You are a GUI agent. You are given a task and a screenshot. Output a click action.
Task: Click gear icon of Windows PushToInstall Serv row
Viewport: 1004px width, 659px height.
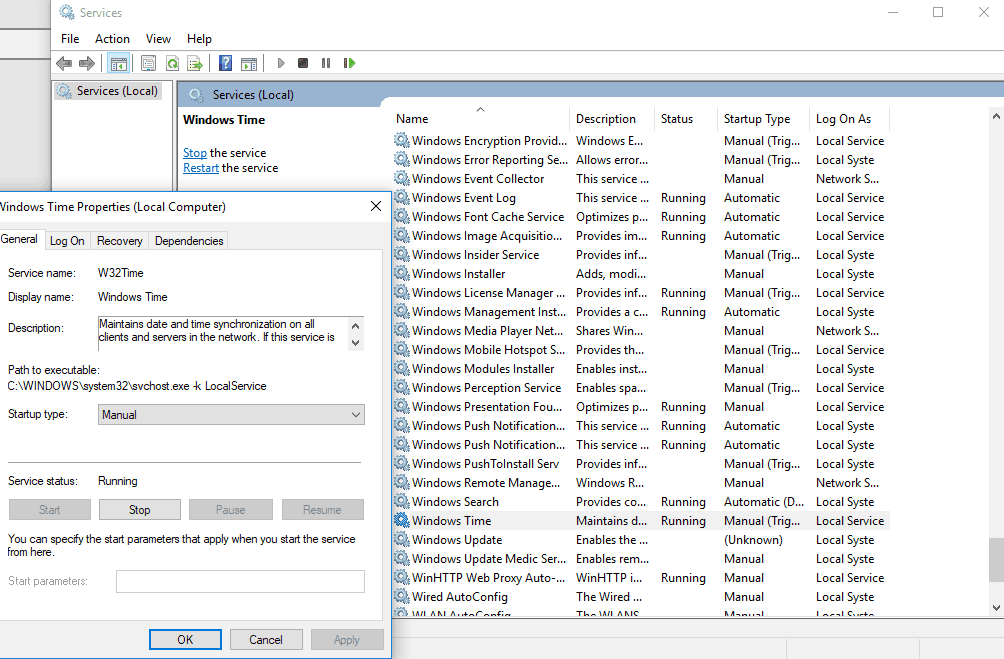click(401, 464)
